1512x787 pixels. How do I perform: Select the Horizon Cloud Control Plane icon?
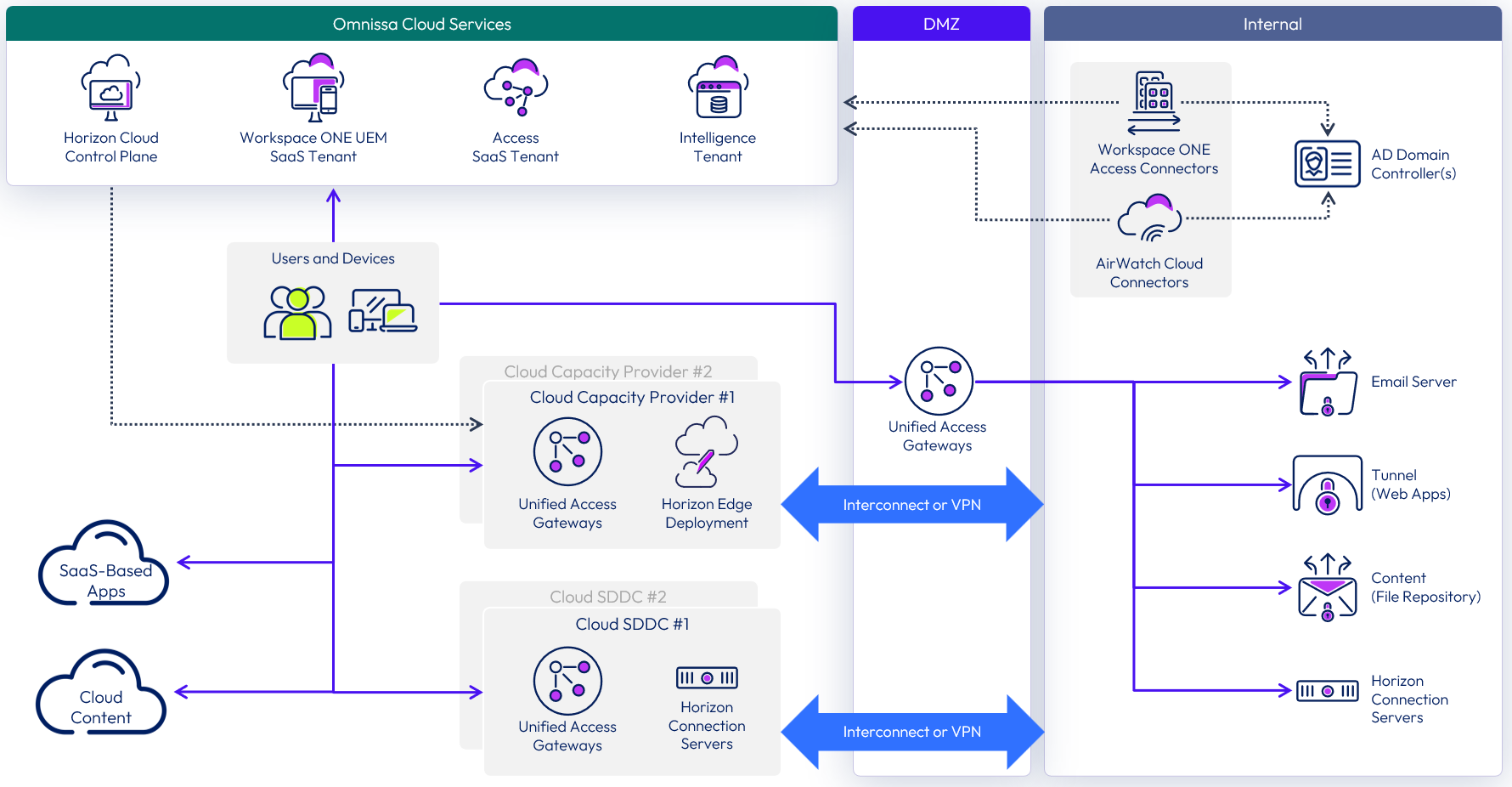110,88
